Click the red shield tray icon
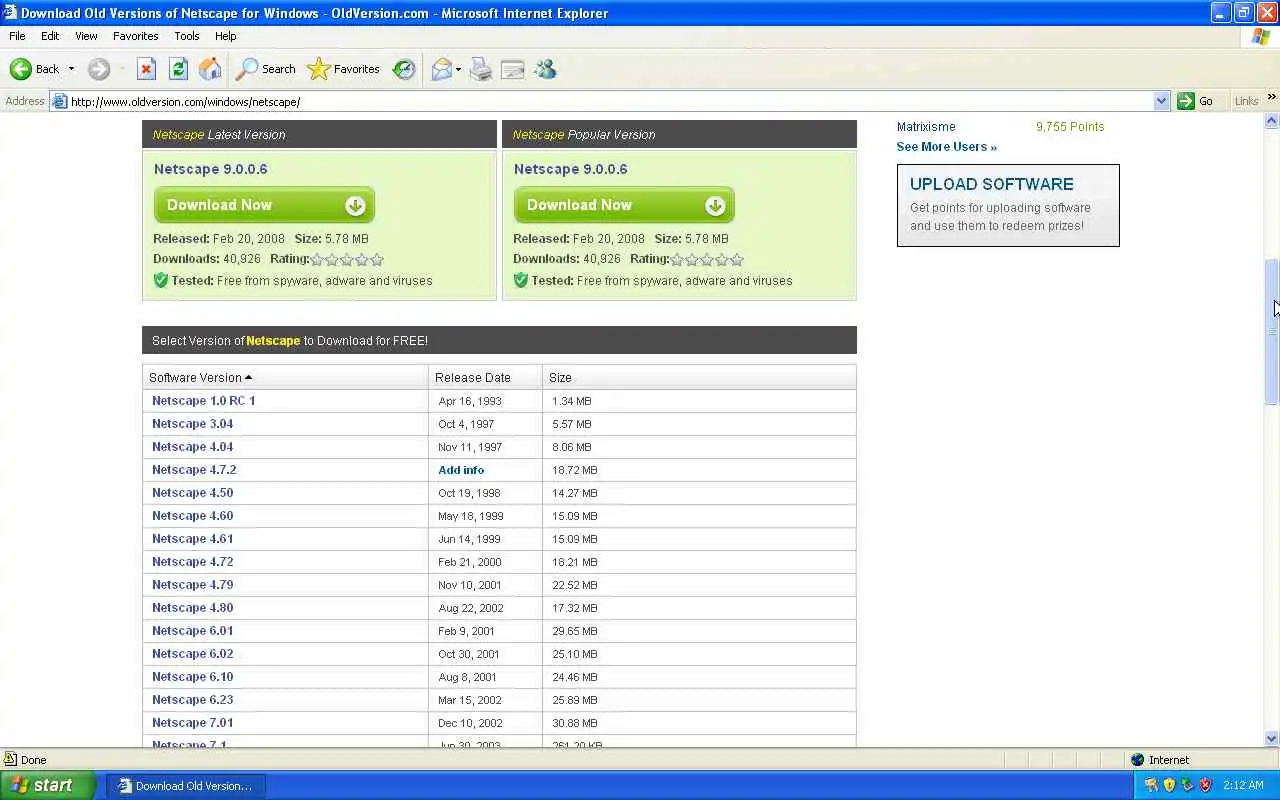This screenshot has width=1280, height=800. 1205,785
